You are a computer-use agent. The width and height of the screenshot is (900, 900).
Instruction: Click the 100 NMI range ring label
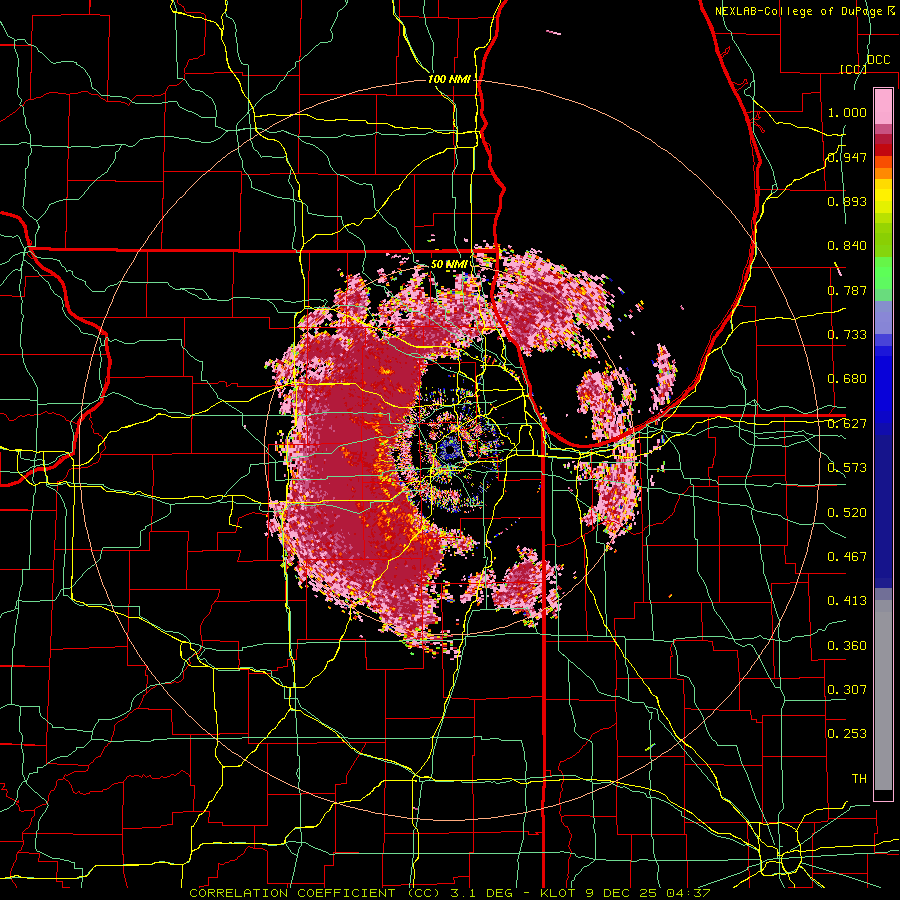click(449, 79)
